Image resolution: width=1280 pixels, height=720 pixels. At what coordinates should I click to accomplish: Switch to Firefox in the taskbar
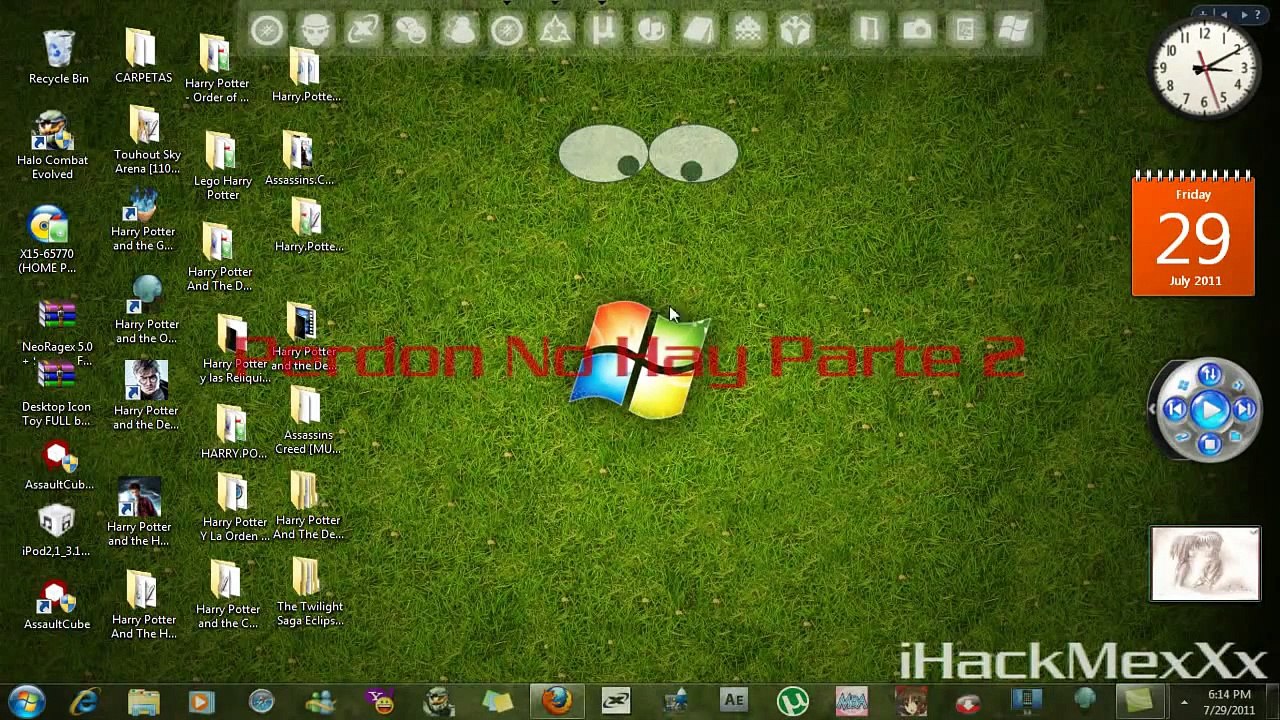(x=557, y=701)
